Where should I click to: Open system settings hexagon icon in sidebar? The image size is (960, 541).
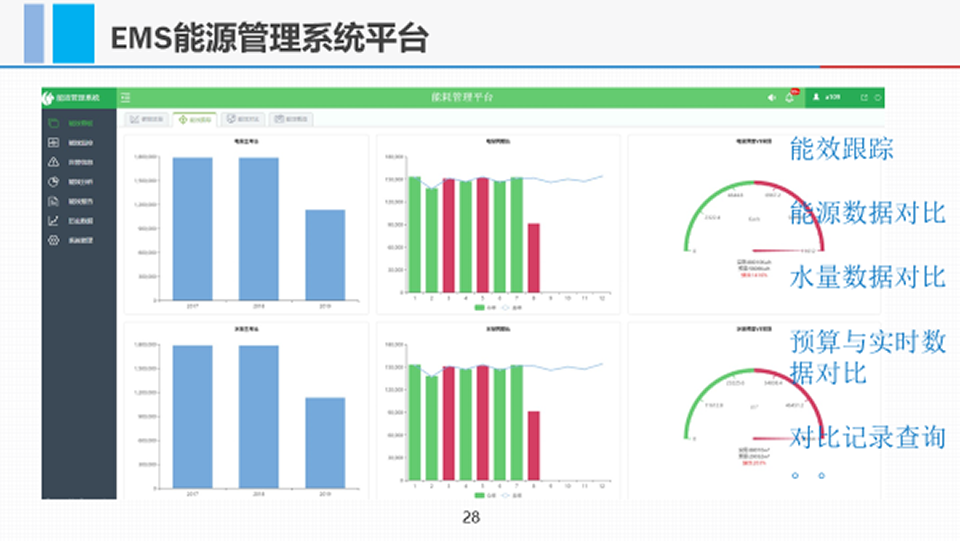54,240
